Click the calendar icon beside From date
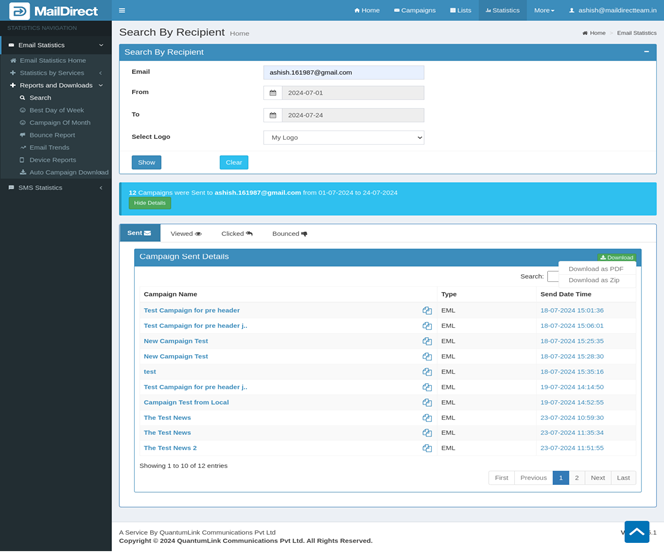664x552 pixels. tap(272, 93)
